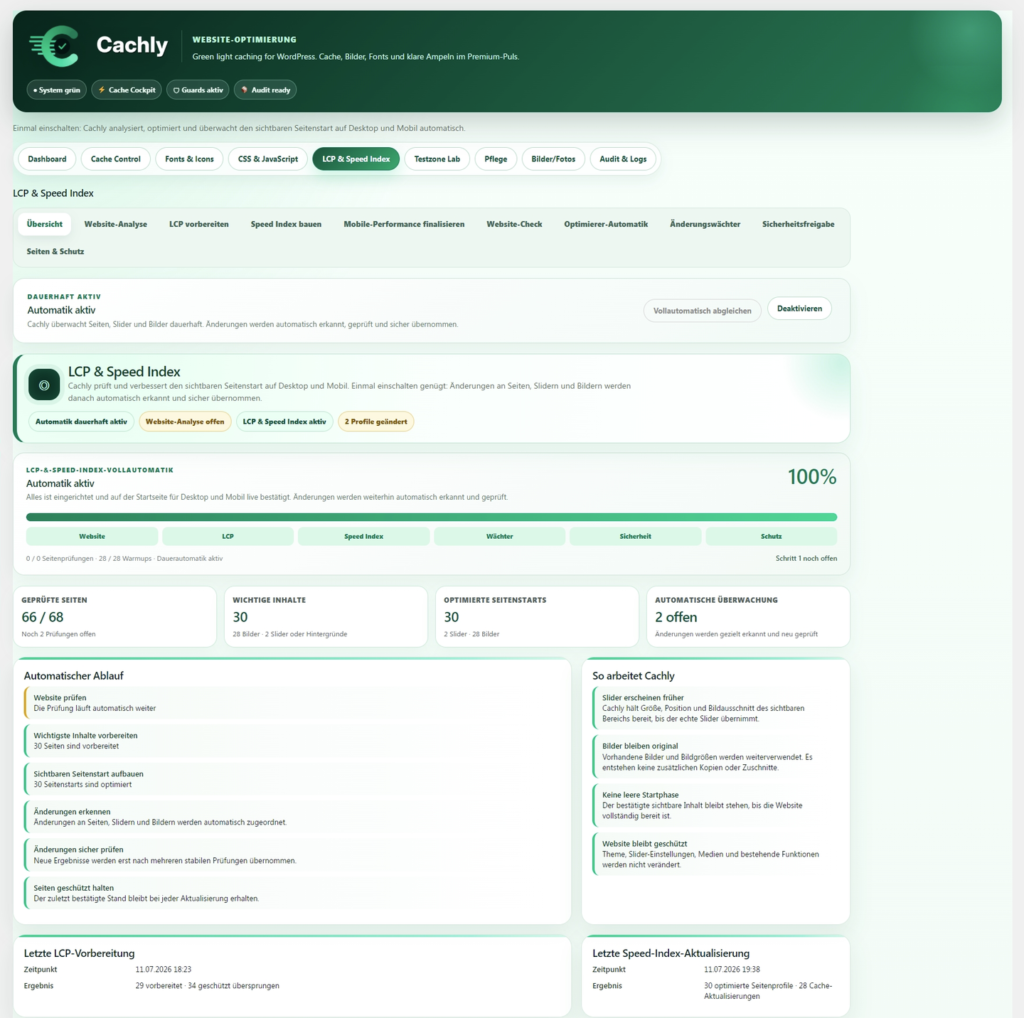Open the Bilder/Fotos tab
Viewport: 1024px width, 1018px height.
coord(553,159)
